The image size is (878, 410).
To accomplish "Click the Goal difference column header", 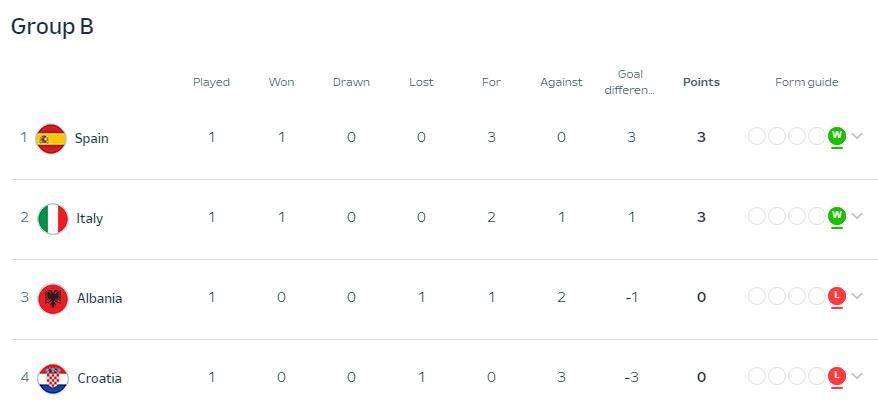I will (631, 82).
